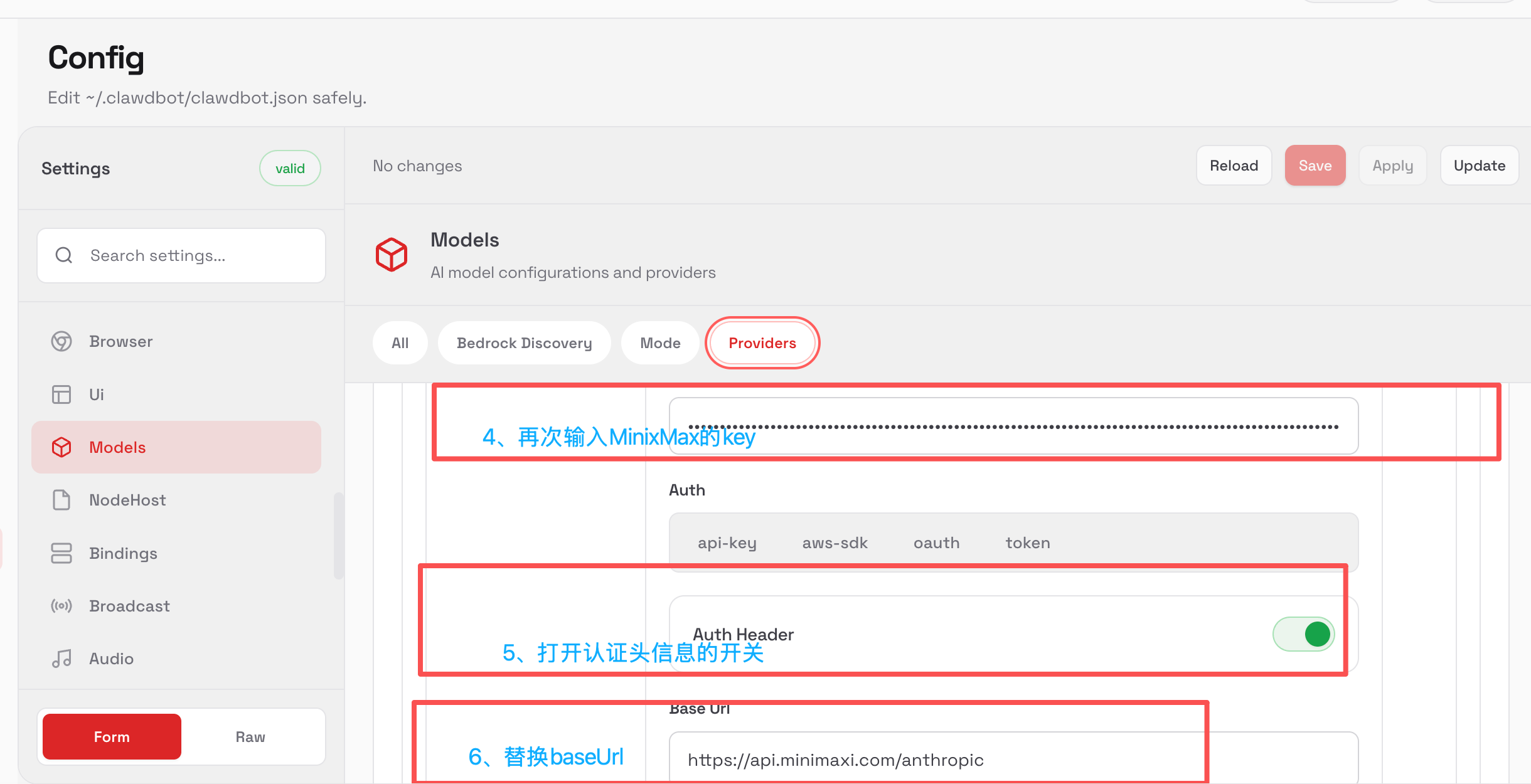Viewport: 1531px width, 784px height.
Task: Open the Providers tab
Action: (762, 343)
